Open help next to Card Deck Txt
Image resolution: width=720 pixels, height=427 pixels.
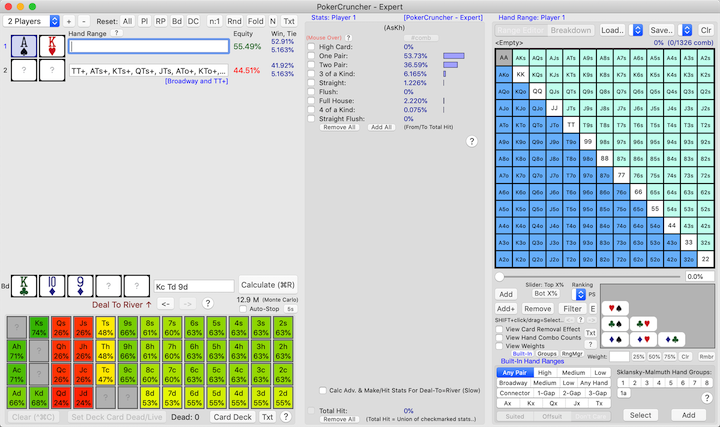point(286,416)
